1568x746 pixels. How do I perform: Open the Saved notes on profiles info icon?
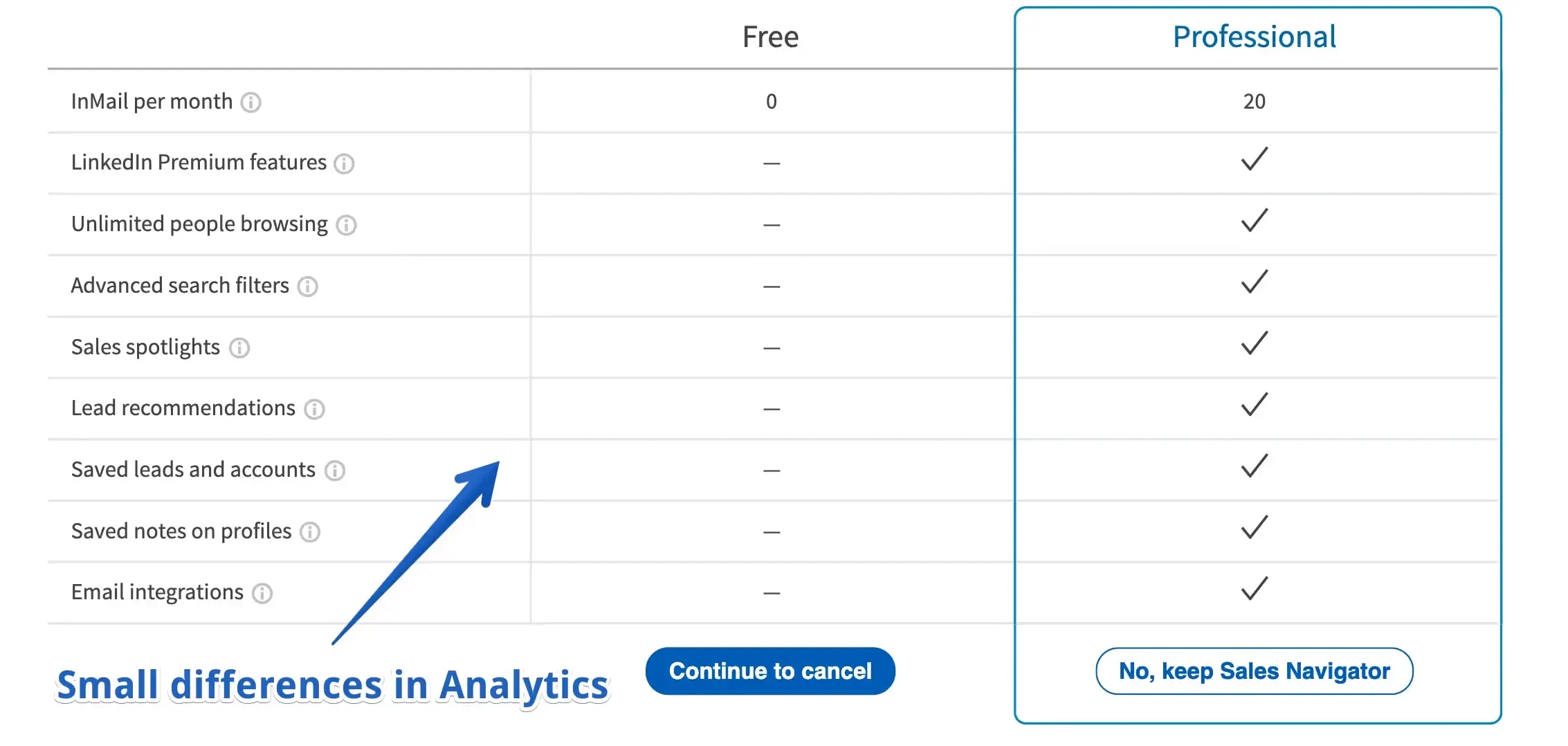[309, 532]
